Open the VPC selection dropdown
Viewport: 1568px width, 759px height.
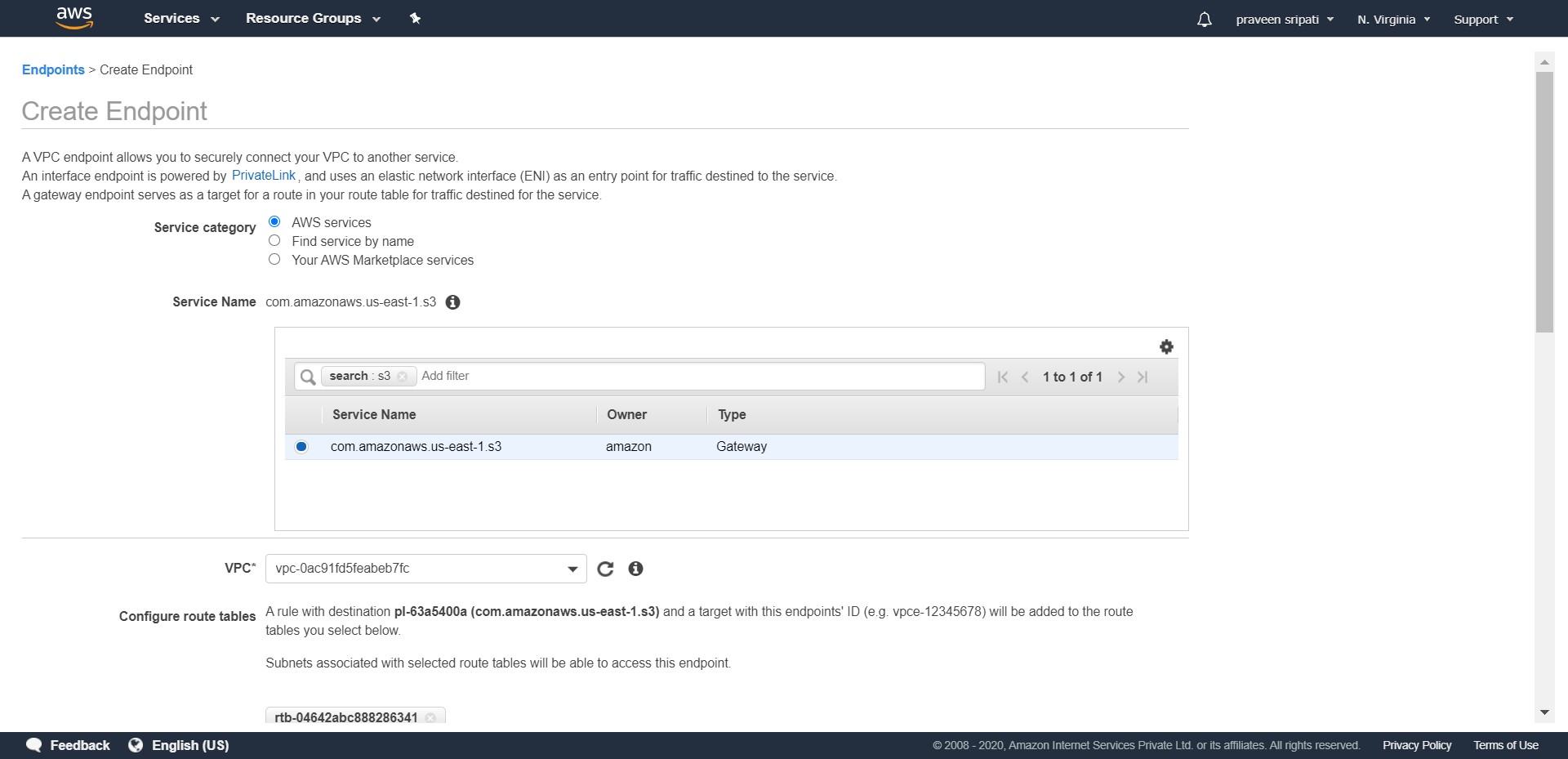pos(571,569)
